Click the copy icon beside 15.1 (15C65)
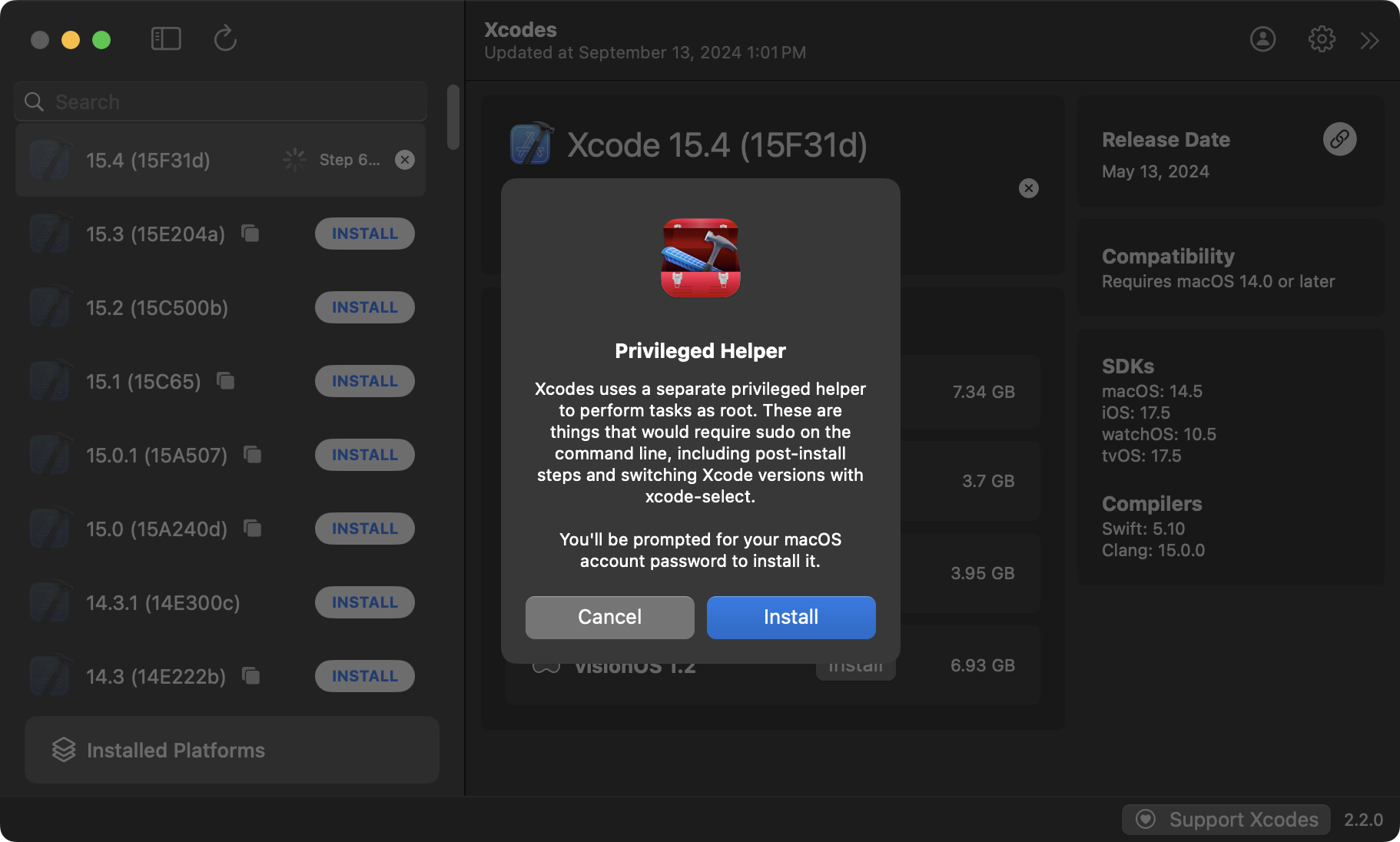Viewport: 1400px width, 842px height. click(226, 380)
